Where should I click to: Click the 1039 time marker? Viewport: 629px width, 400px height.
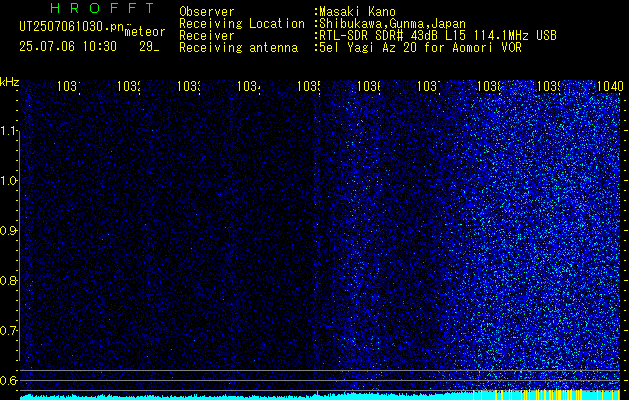click(548, 86)
